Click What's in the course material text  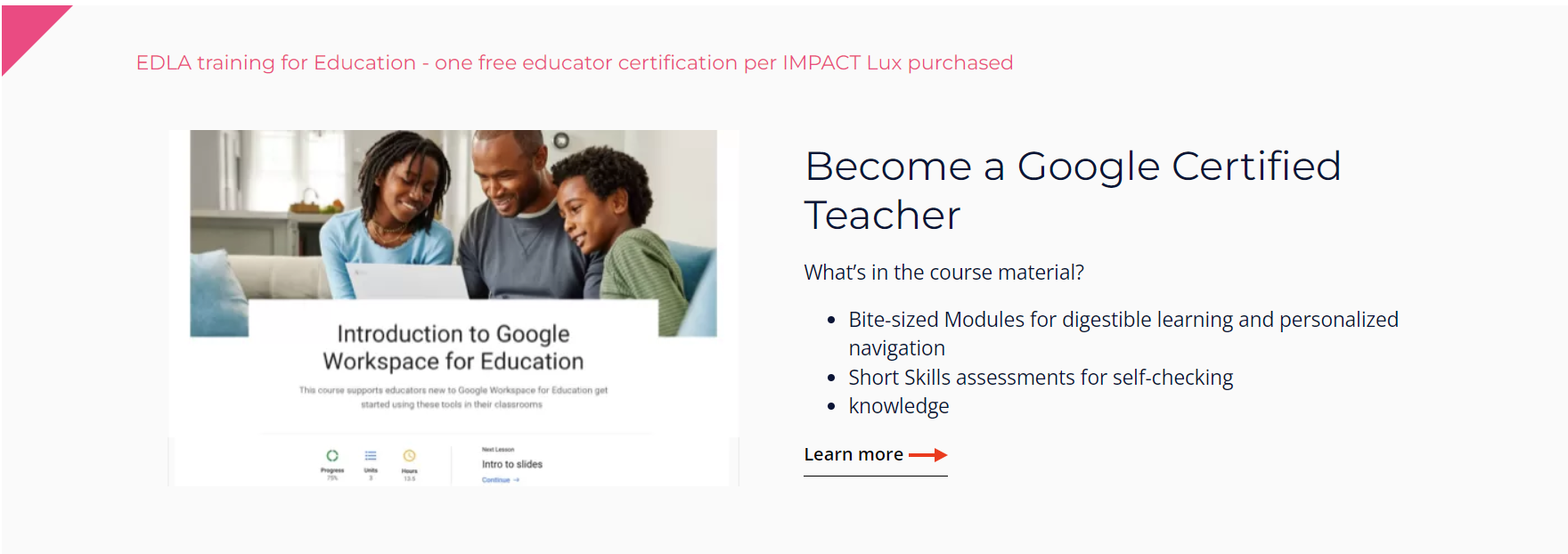point(943,273)
